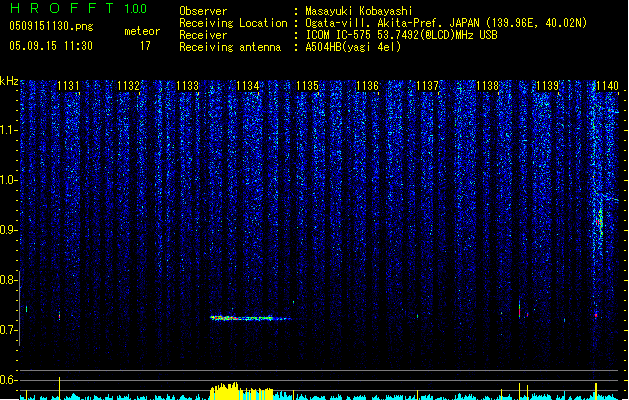Click the 1.0 frequency axis label

(8, 180)
